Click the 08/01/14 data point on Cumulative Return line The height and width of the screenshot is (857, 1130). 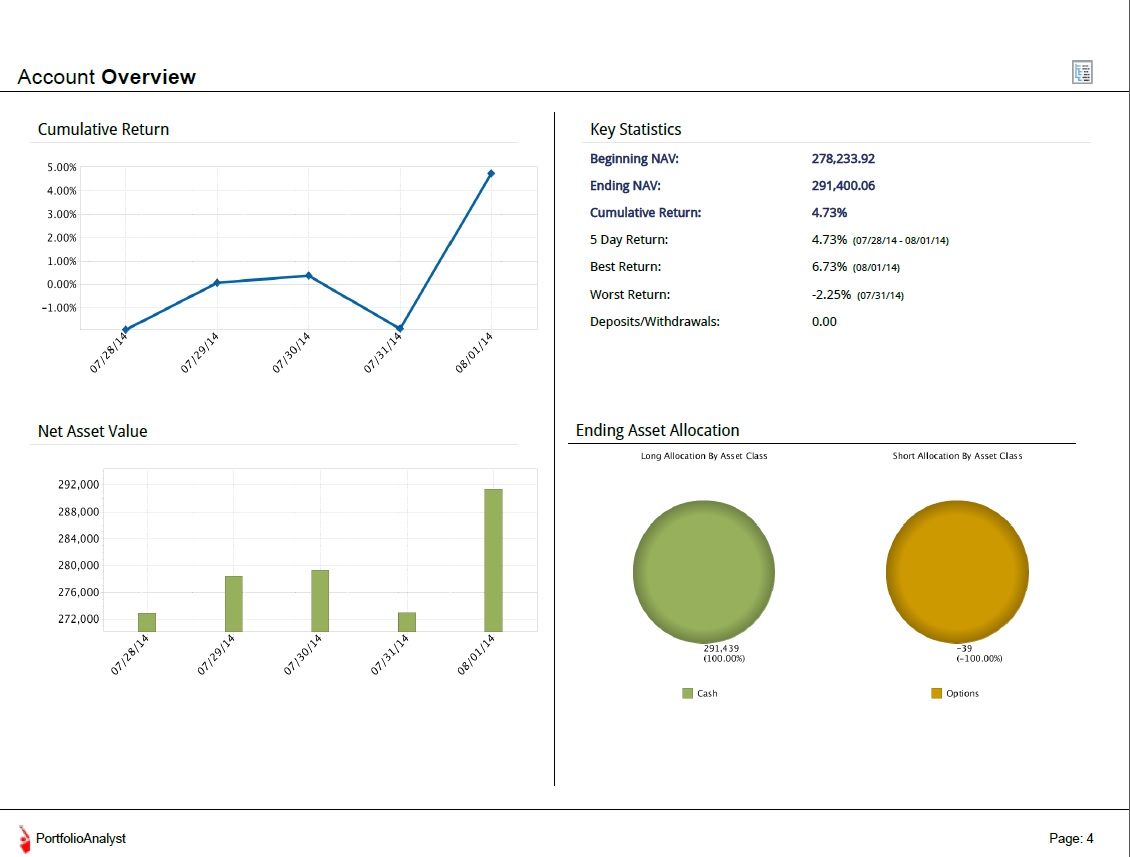[491, 174]
